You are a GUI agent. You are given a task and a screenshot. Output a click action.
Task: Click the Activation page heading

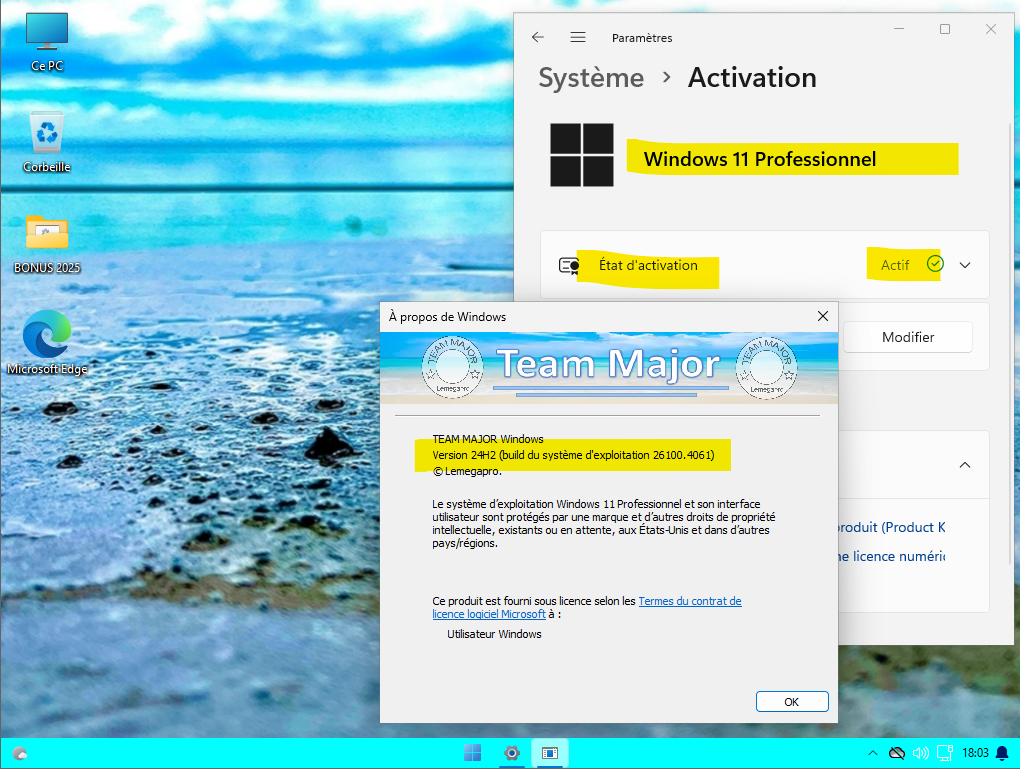point(752,77)
